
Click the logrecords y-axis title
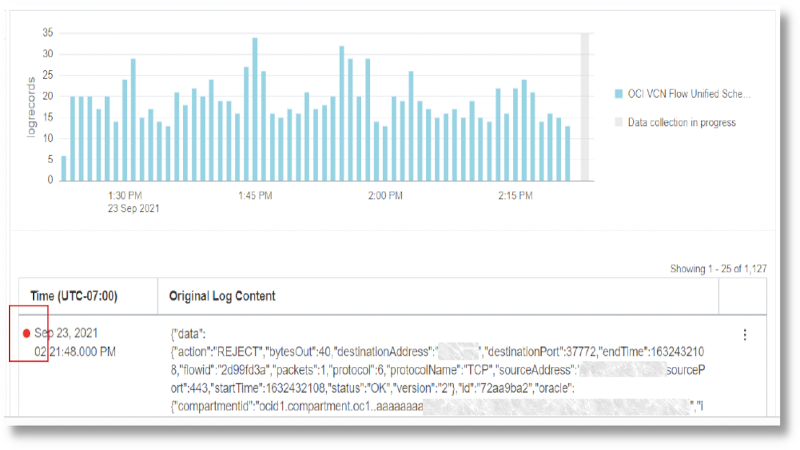click(31, 106)
